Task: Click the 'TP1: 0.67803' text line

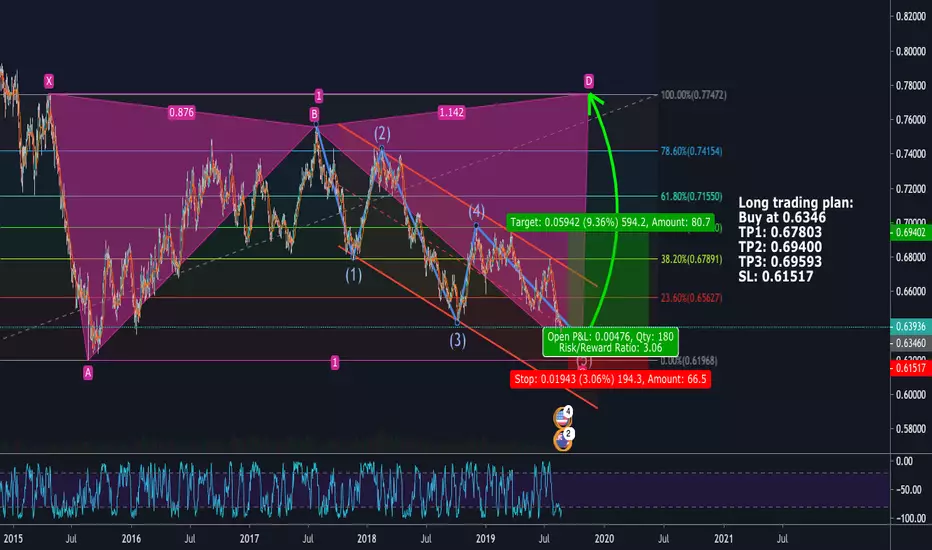Action: pyautogui.click(x=780, y=232)
